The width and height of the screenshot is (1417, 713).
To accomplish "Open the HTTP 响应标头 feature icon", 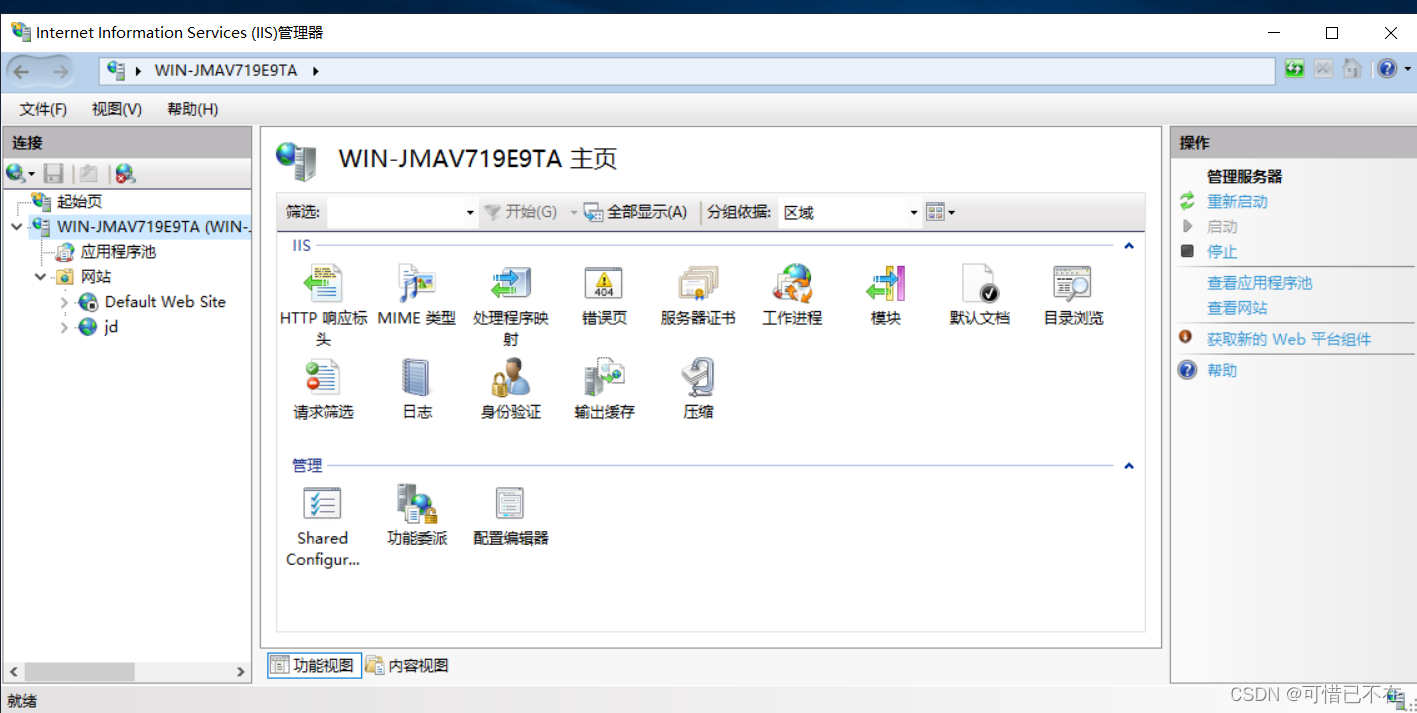I will [x=323, y=285].
